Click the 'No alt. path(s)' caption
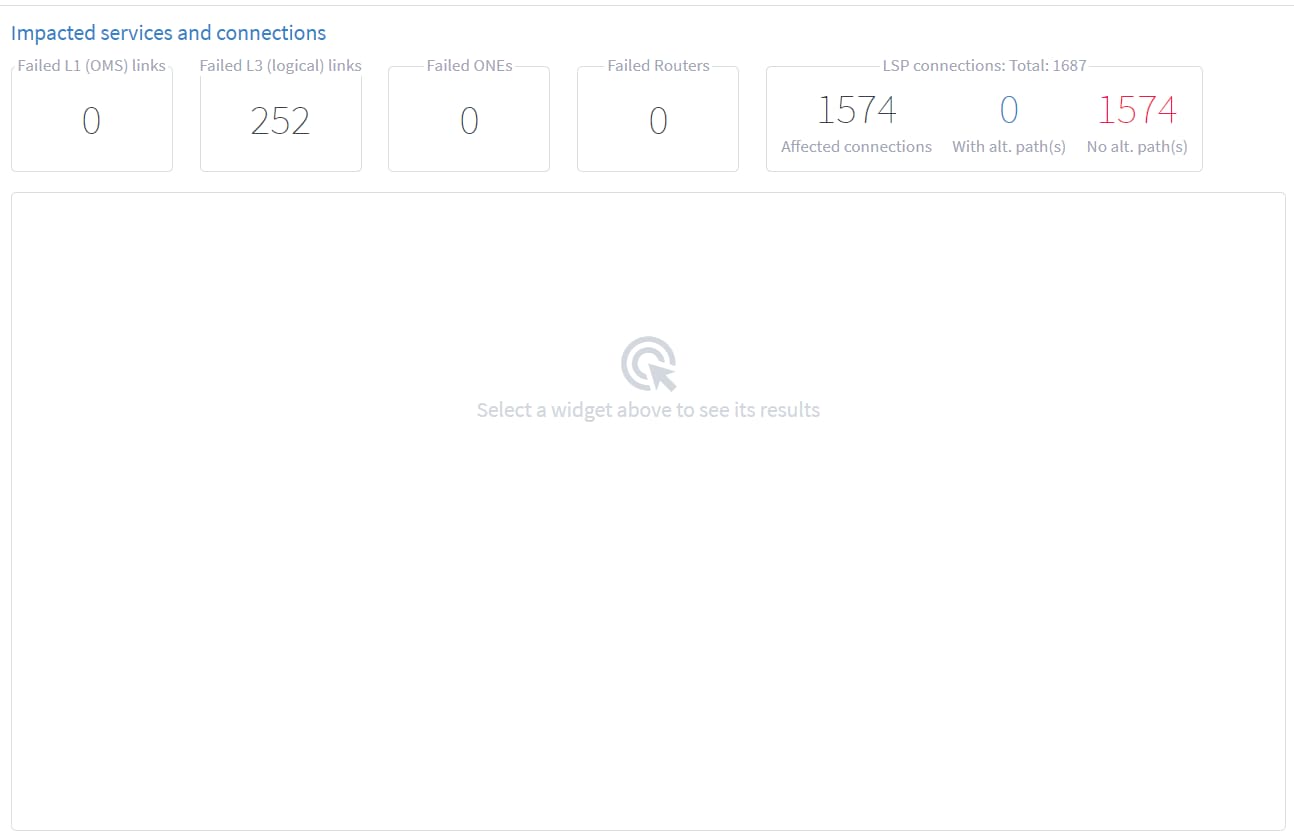 pos(1137,147)
